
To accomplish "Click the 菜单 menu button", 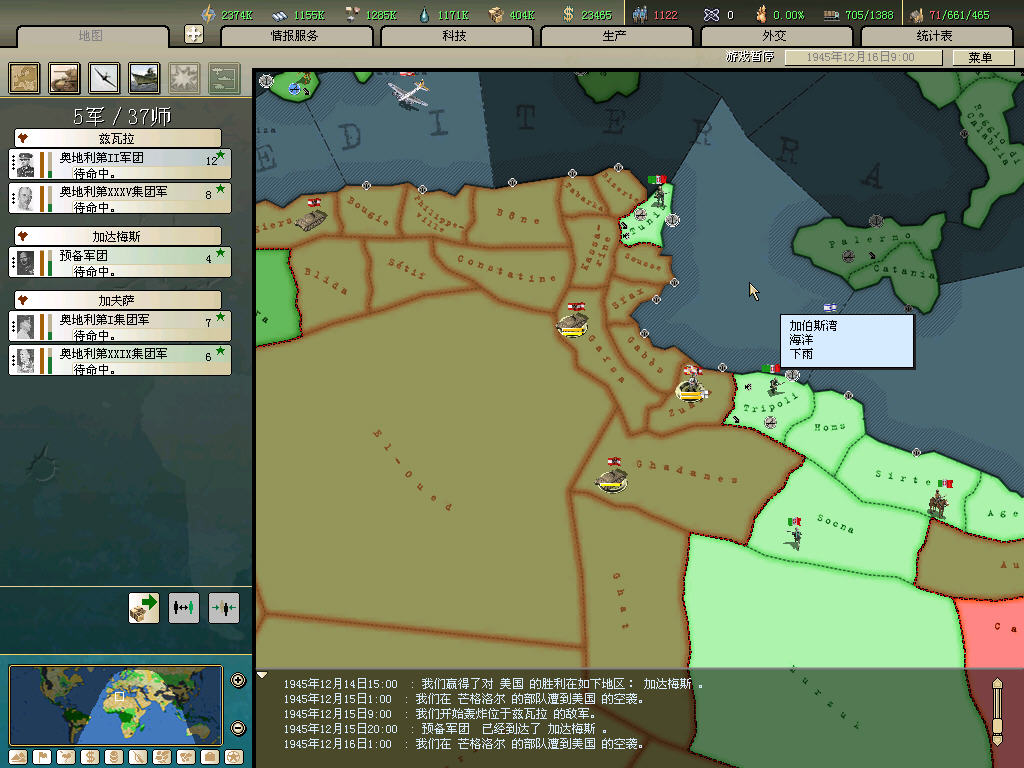I will tap(980, 57).
